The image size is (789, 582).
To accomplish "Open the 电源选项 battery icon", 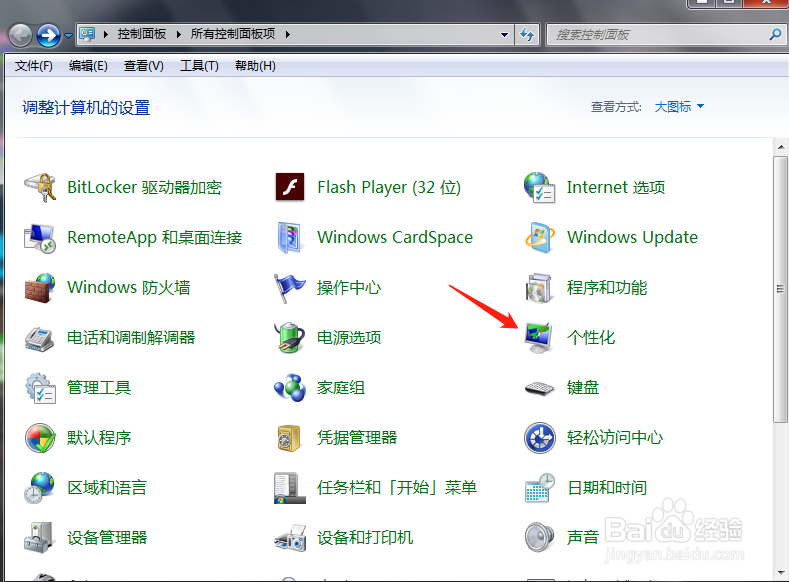I will coord(289,338).
